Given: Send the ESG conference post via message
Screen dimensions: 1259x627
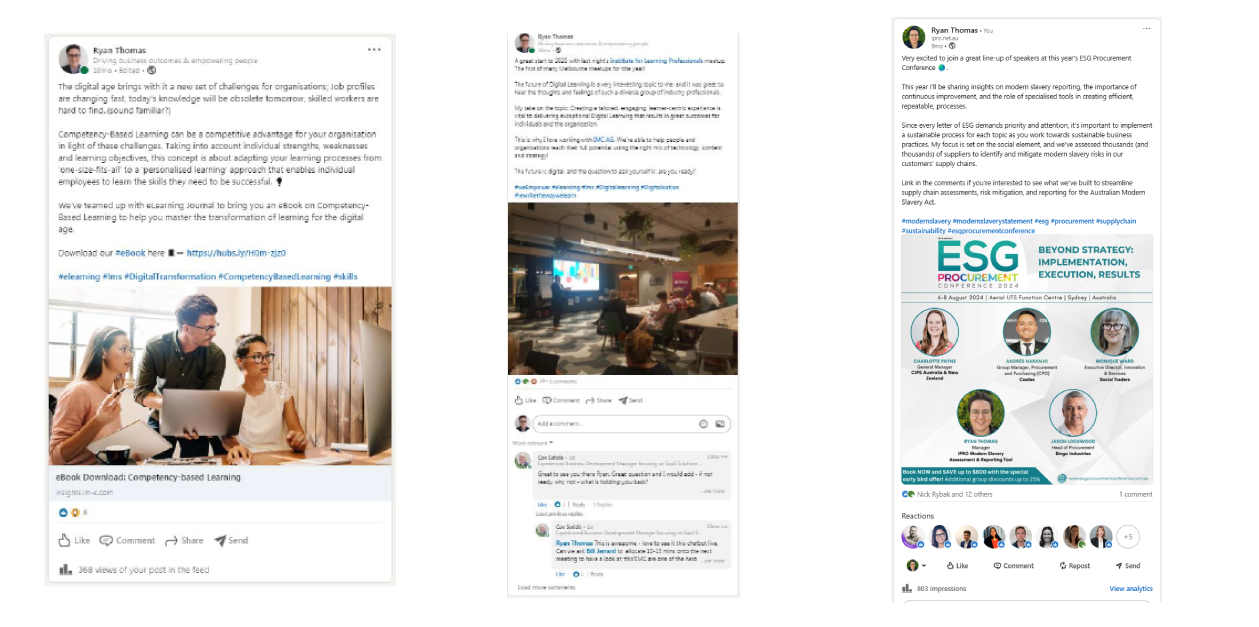Looking at the screenshot, I should point(1127,565).
